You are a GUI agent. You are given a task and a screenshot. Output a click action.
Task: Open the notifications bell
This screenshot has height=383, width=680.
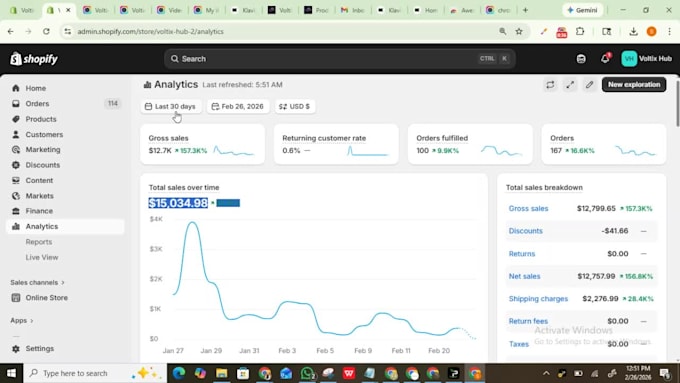605,59
